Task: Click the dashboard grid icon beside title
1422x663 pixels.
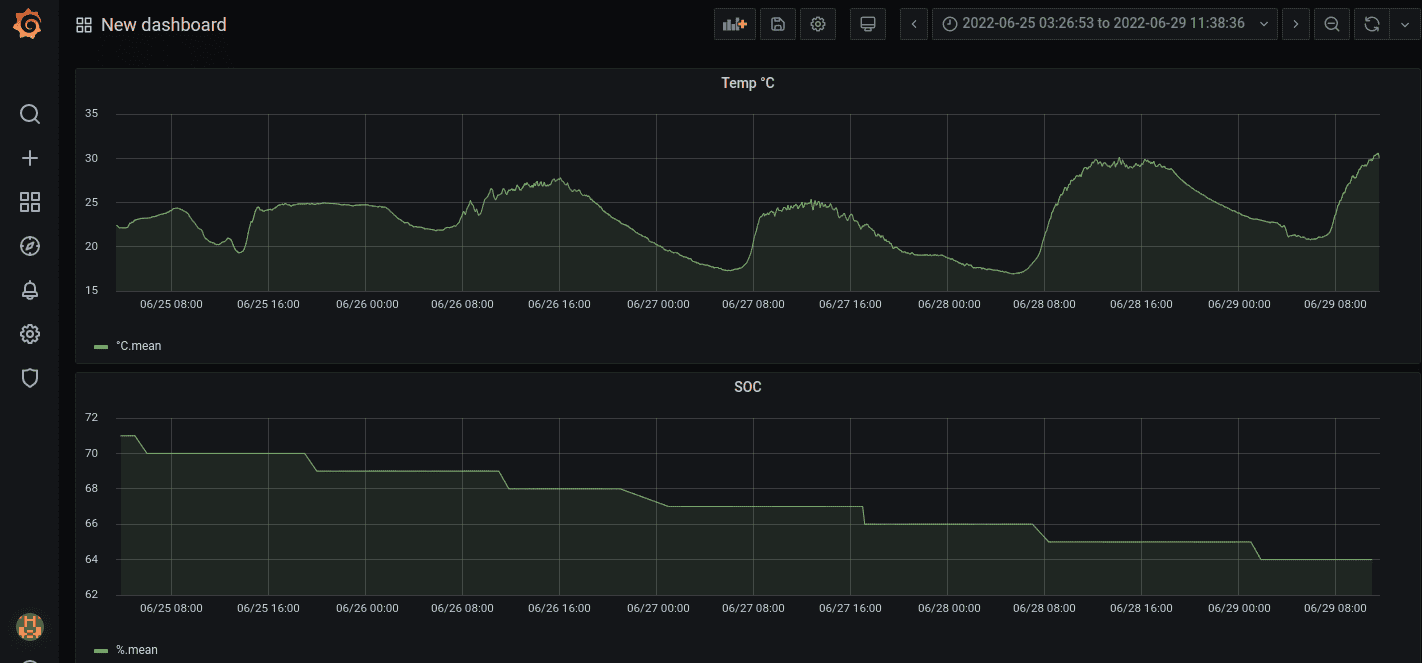Action: pos(84,25)
